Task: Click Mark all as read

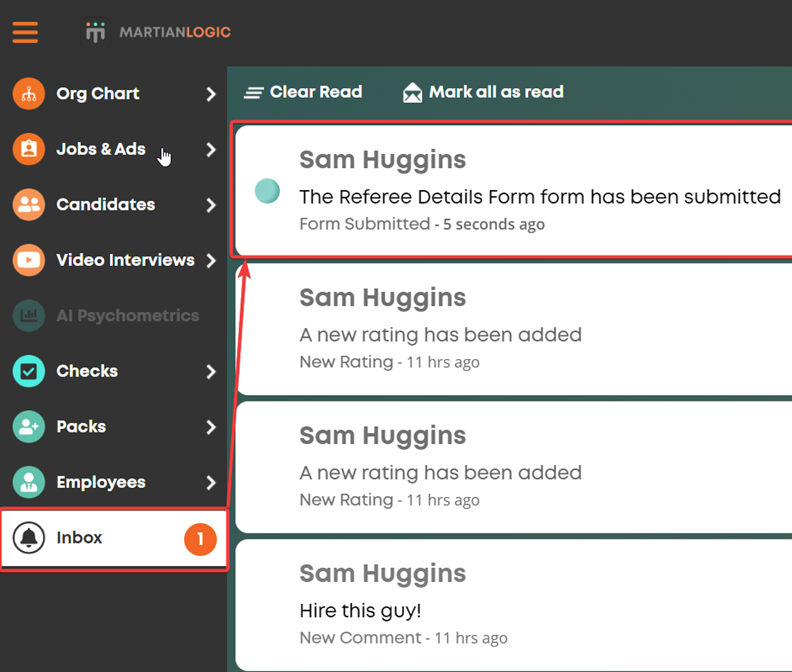Action: tap(483, 92)
